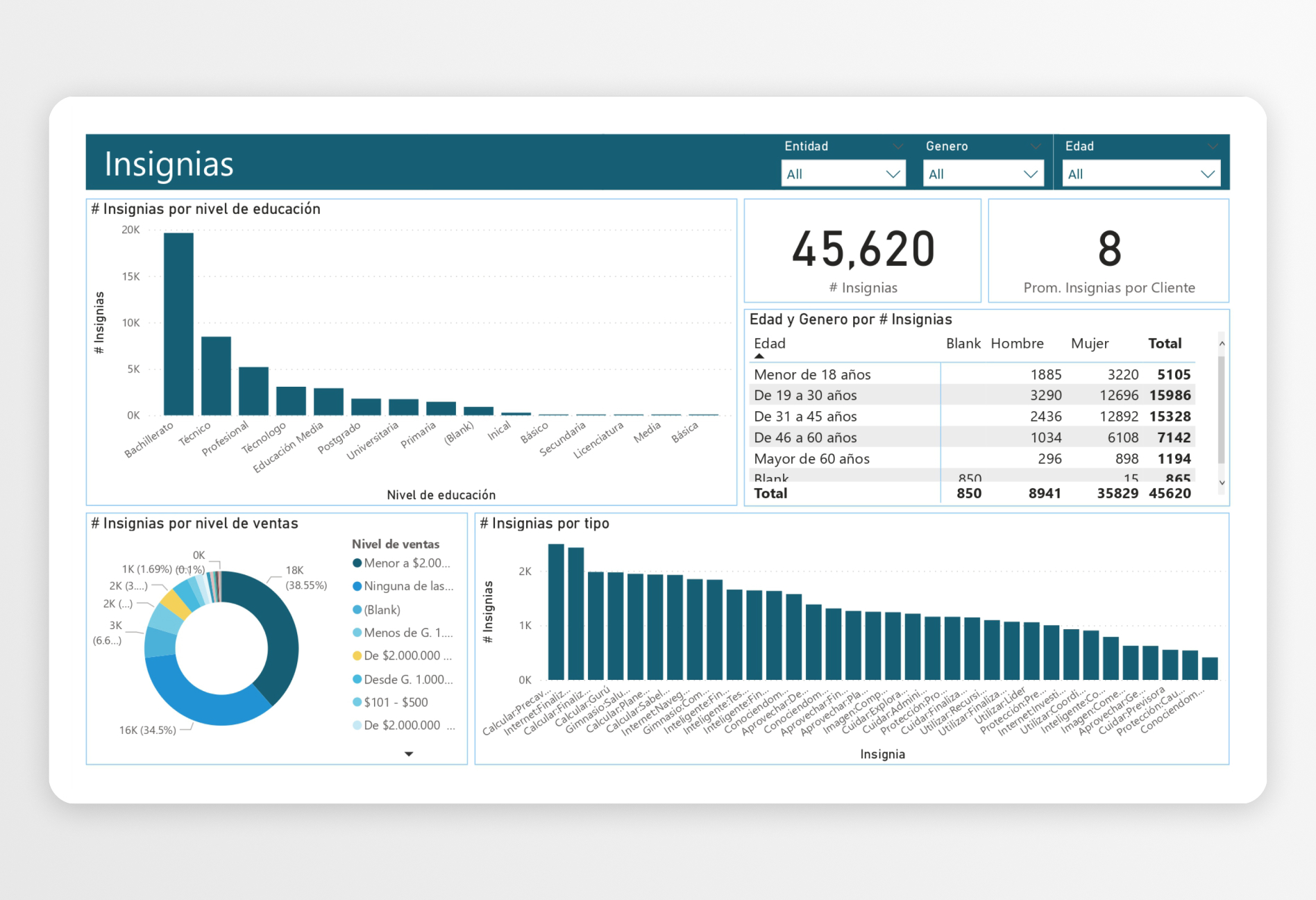1316x900 pixels.
Task: Collapse the Edad slicer header chevron
Action: click(x=1213, y=147)
